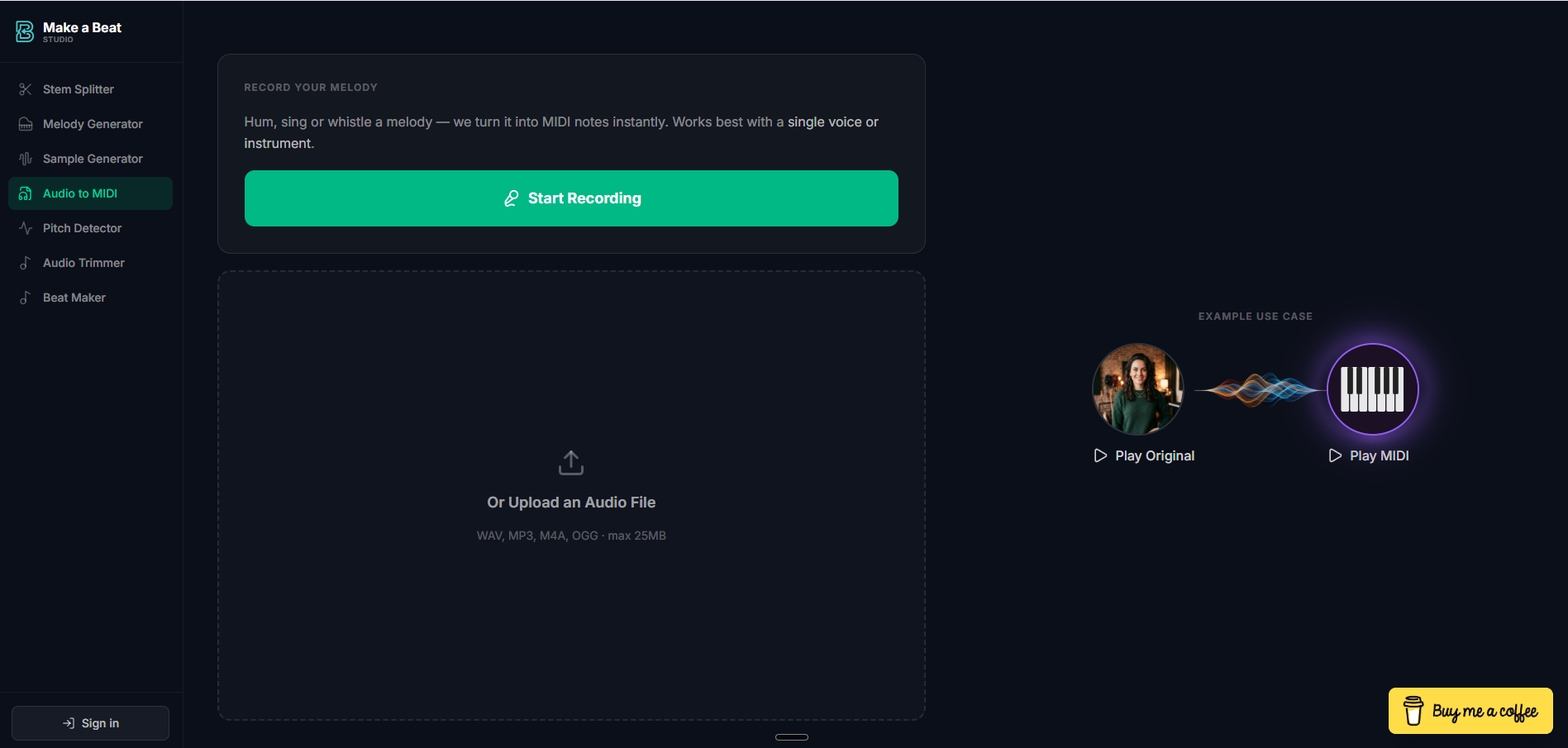This screenshot has height=748, width=1568.
Task: Open Pitch Detector from the sidebar
Action: click(x=82, y=228)
